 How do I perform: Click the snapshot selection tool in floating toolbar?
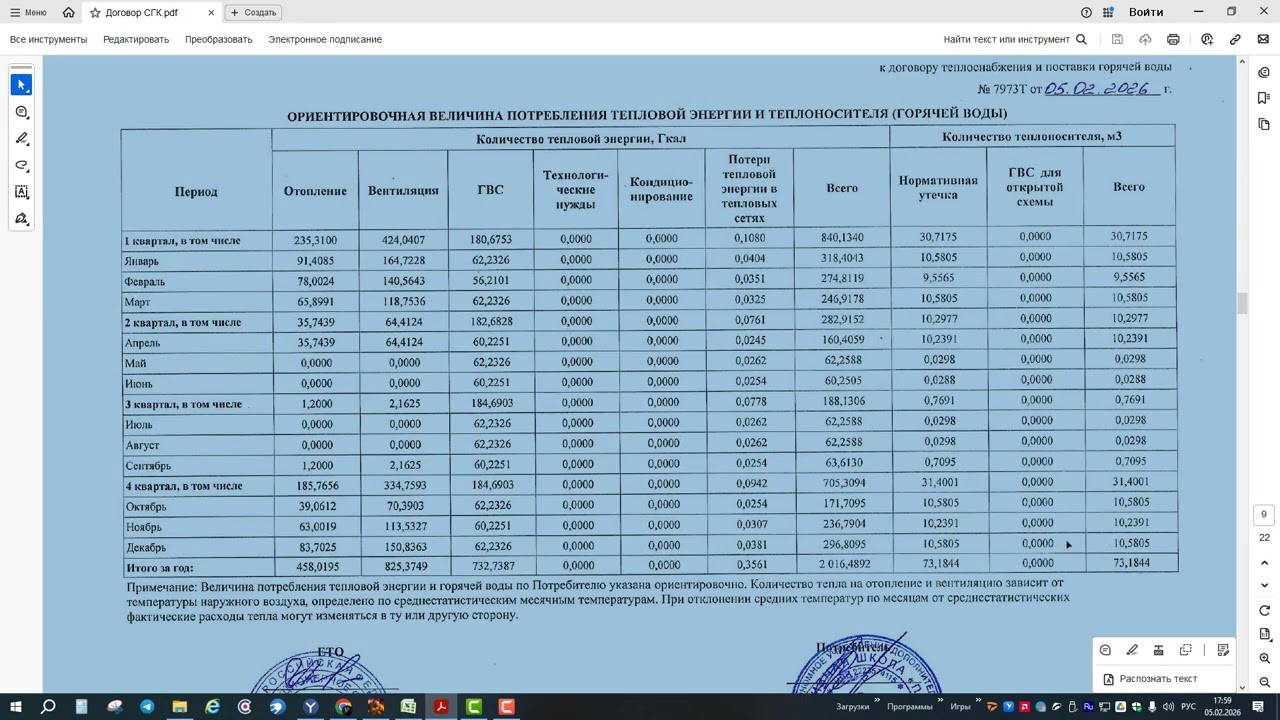click(1185, 650)
